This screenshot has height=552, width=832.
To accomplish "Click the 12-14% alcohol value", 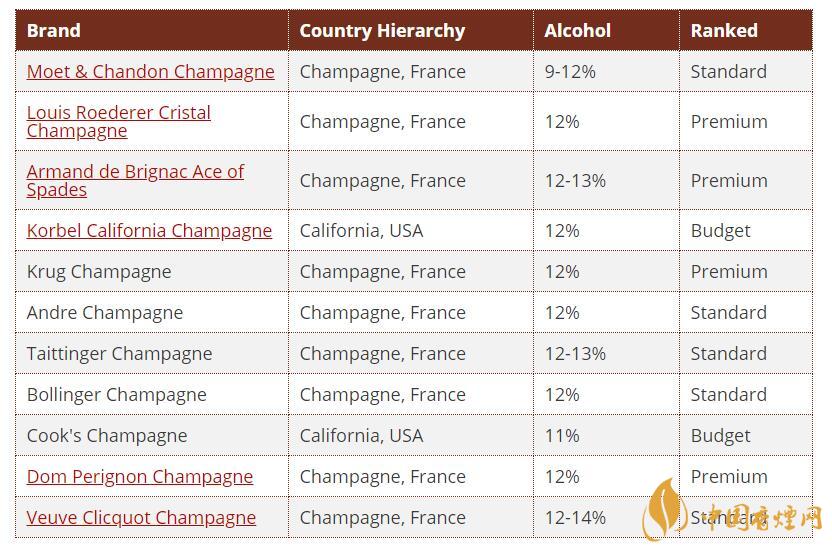I will pos(575,518).
